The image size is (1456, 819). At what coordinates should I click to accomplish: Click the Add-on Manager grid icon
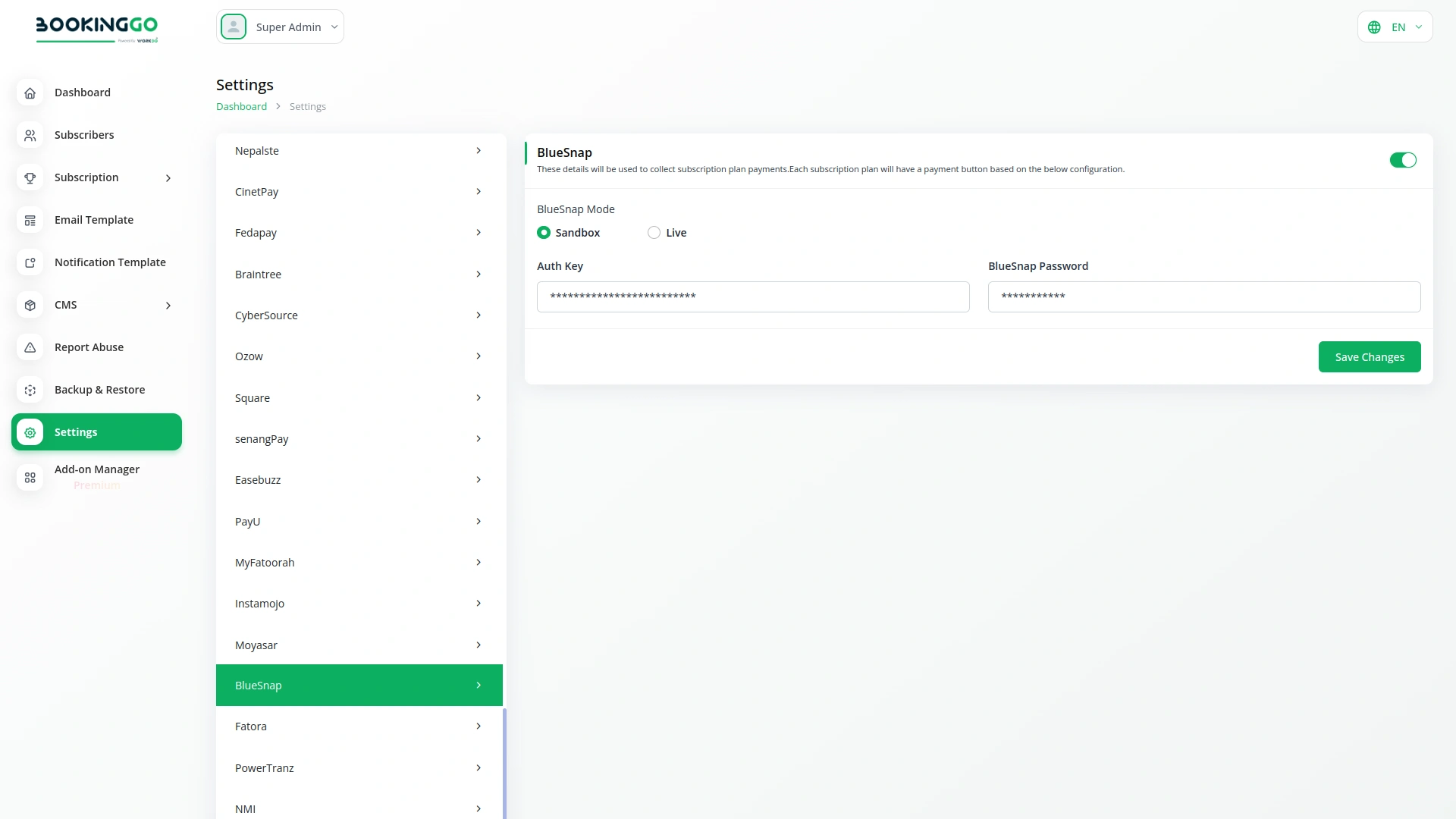click(x=30, y=478)
